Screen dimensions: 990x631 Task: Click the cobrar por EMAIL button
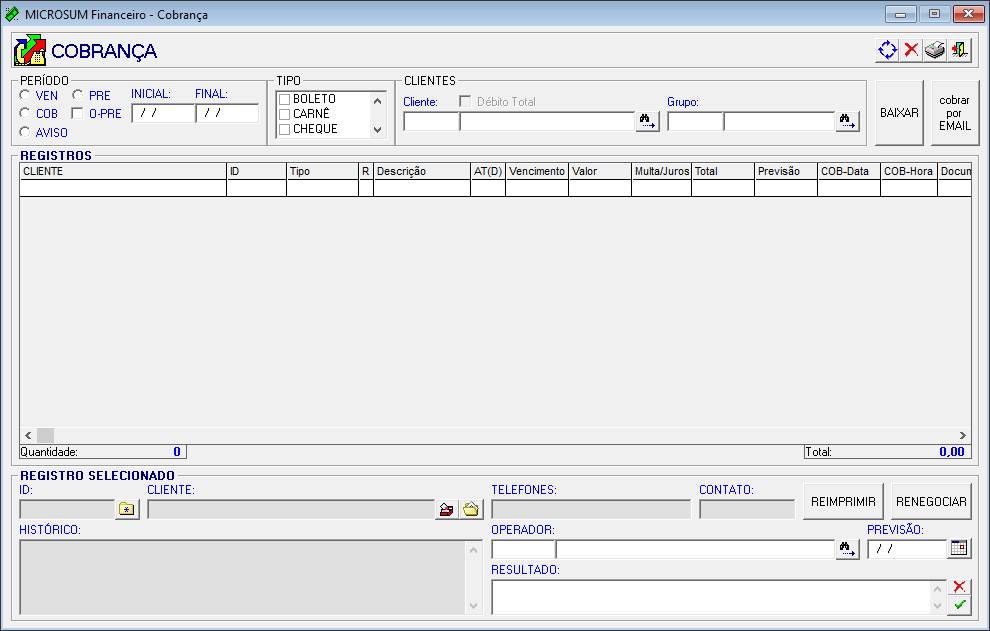click(x=954, y=113)
